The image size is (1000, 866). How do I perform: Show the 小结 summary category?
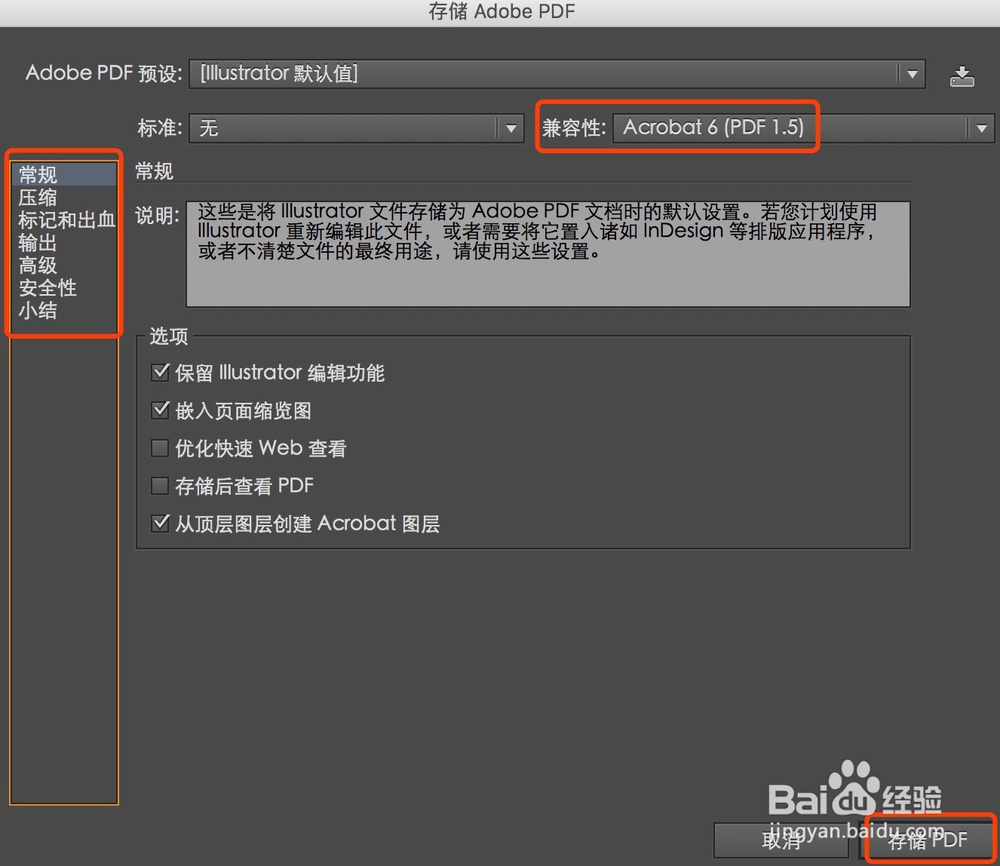coord(64,311)
